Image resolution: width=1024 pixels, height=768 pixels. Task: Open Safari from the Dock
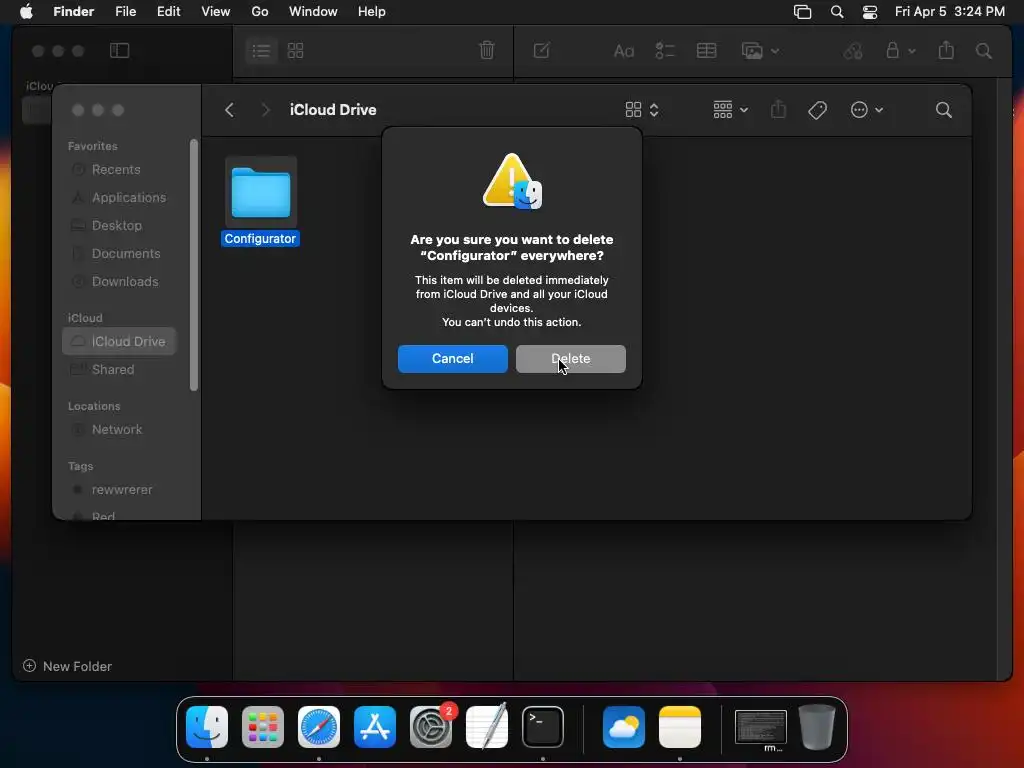point(319,727)
